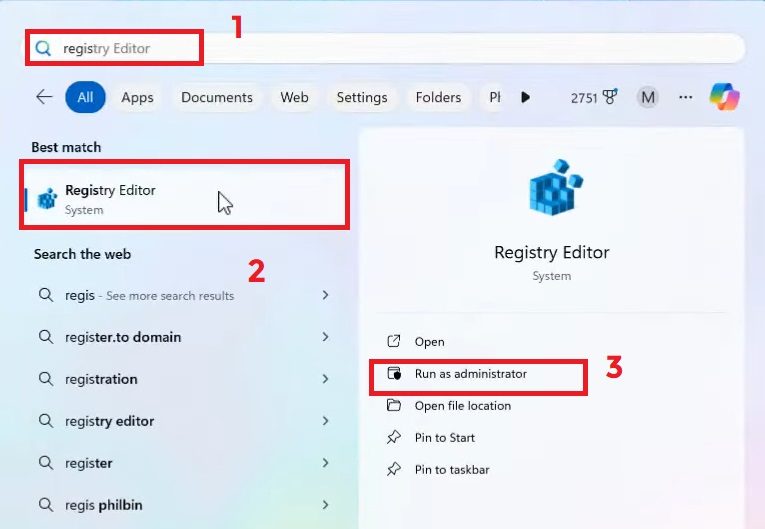The image size is (765, 529).
Task: Click the Pin to Start pin icon
Action: pos(394,437)
